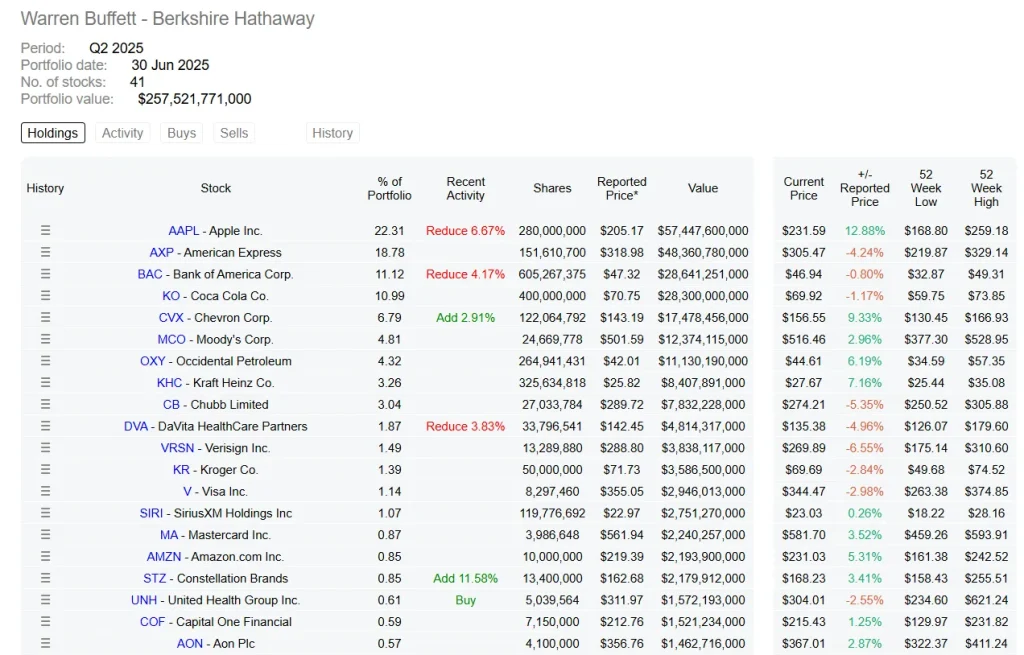Sort by the Stock column header
The image size is (1024, 655).
tap(216, 188)
